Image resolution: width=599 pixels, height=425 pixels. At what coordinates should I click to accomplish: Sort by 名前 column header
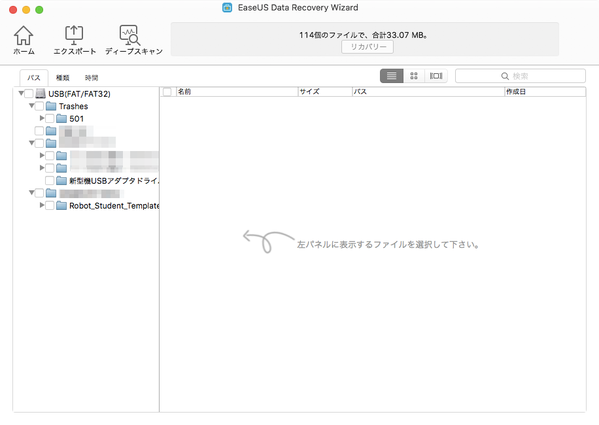click(x=237, y=92)
